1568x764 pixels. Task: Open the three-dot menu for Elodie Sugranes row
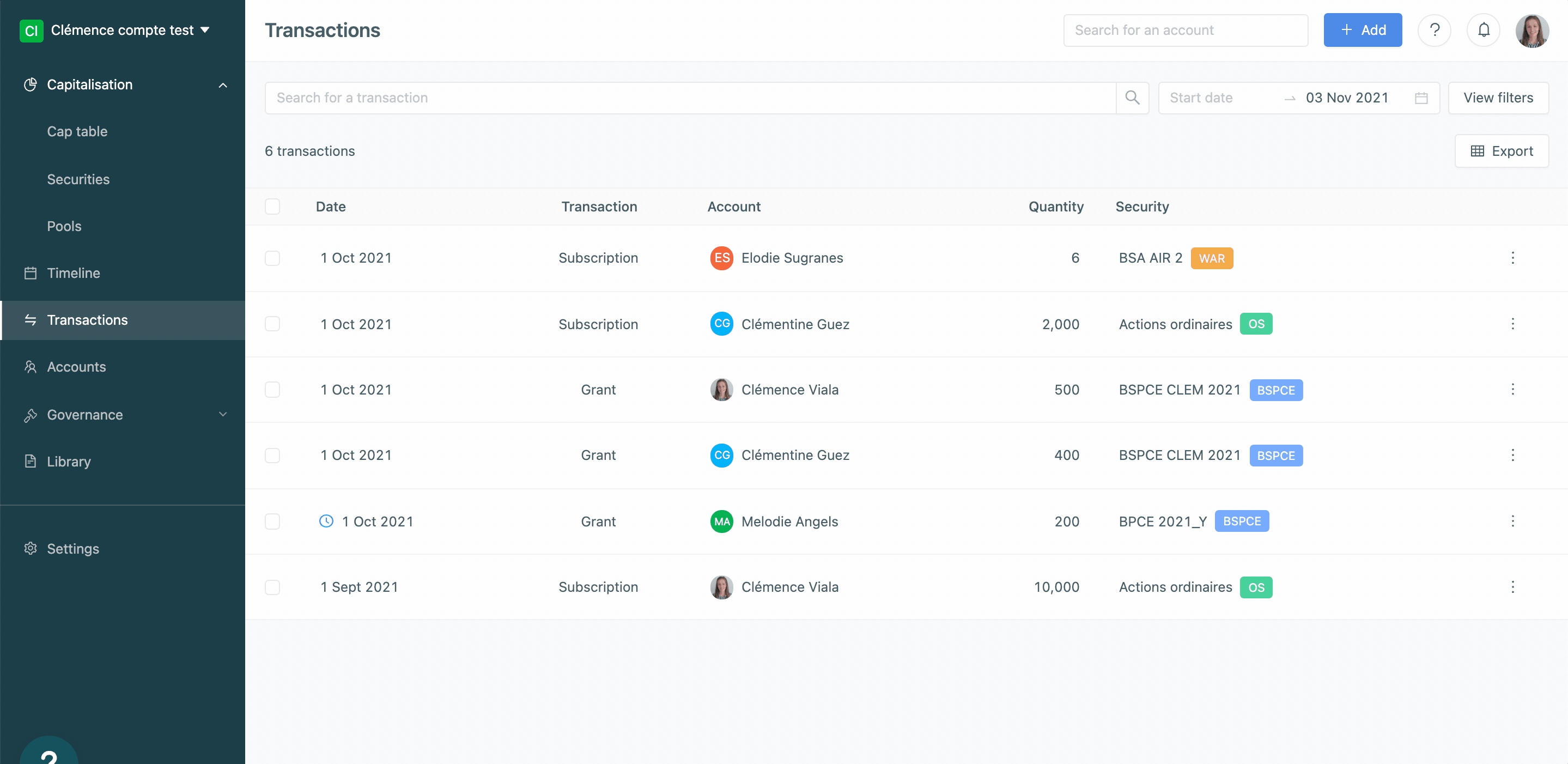1512,258
